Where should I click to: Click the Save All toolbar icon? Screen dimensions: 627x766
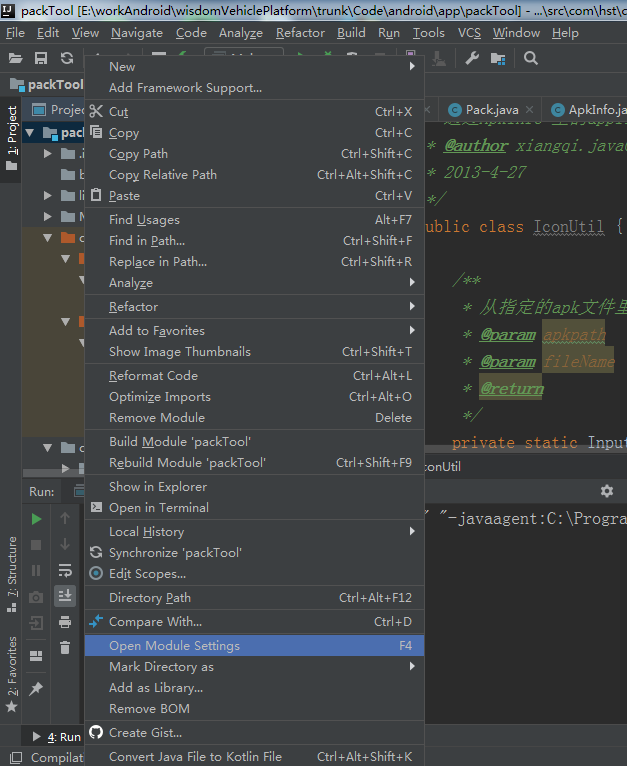tap(41, 59)
